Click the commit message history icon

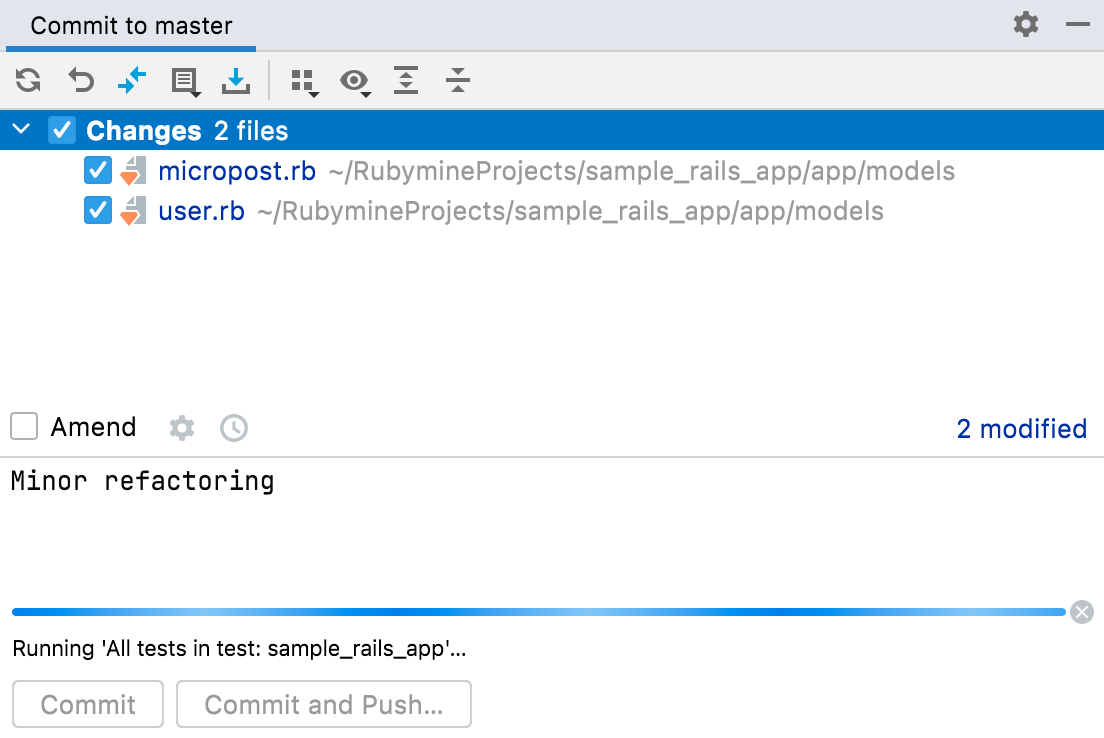(x=233, y=428)
